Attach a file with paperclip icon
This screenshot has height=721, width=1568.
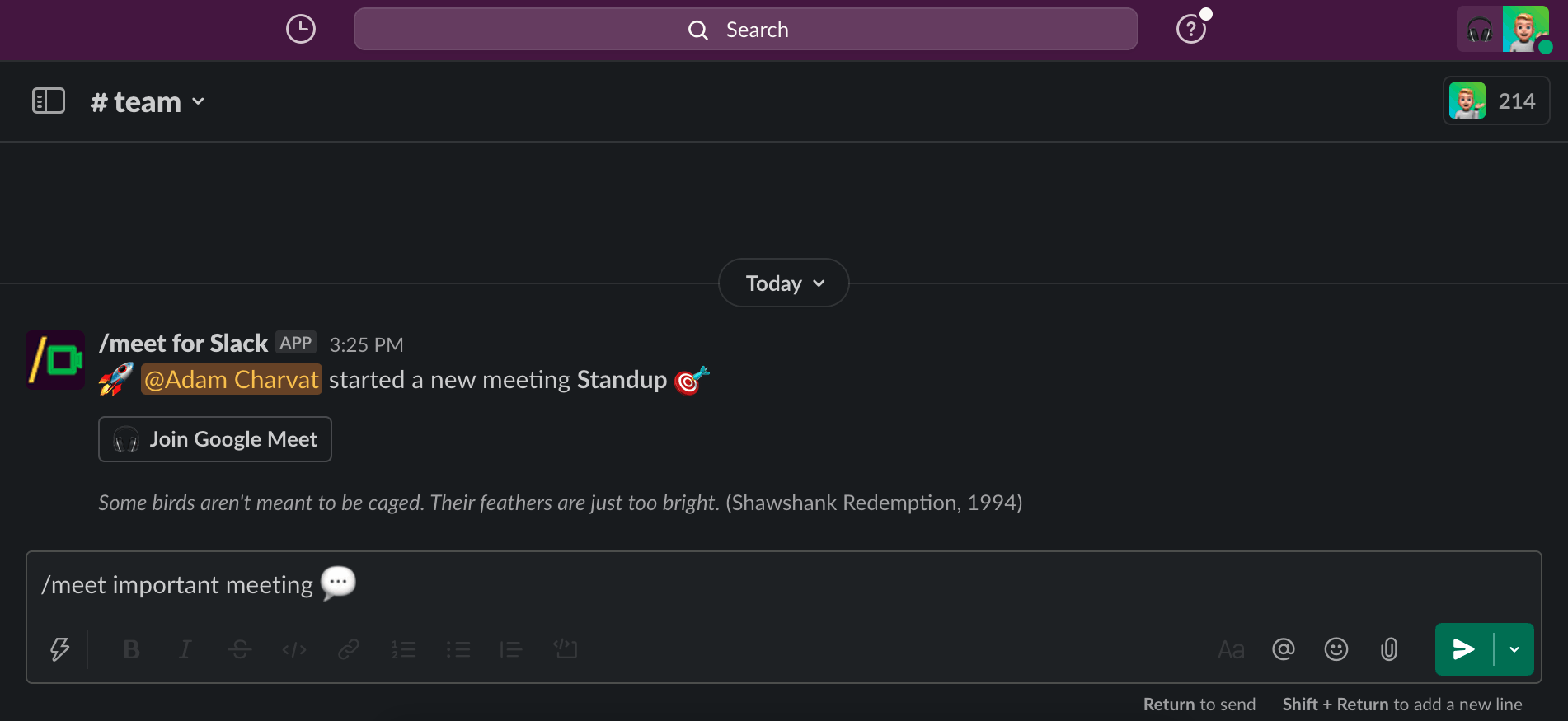(1389, 649)
